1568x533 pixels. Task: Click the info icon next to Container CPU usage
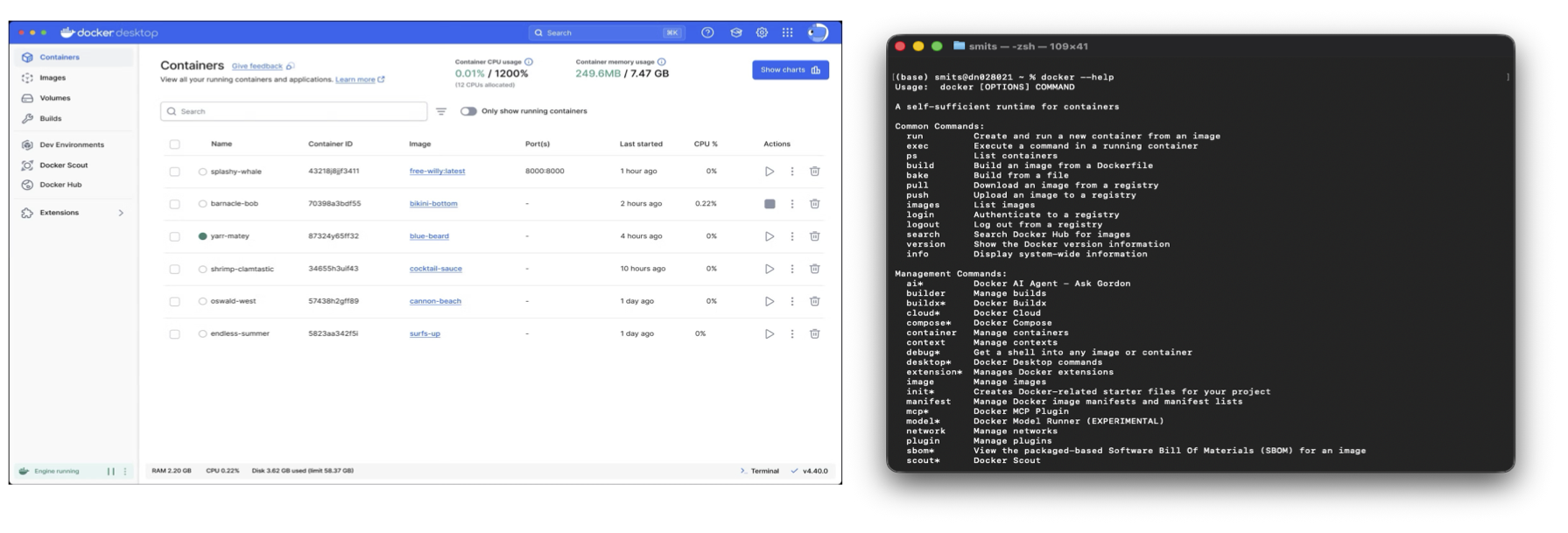529,62
